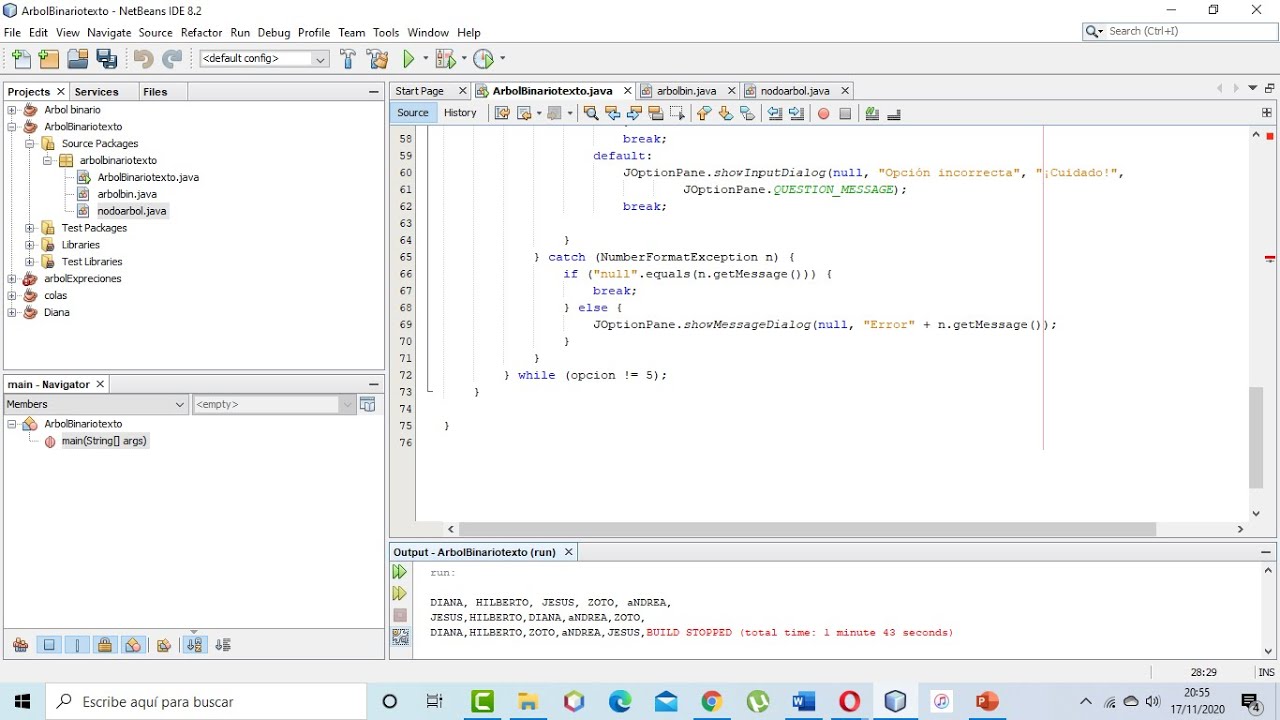Switch to the Start Page tab

[x=420, y=91]
